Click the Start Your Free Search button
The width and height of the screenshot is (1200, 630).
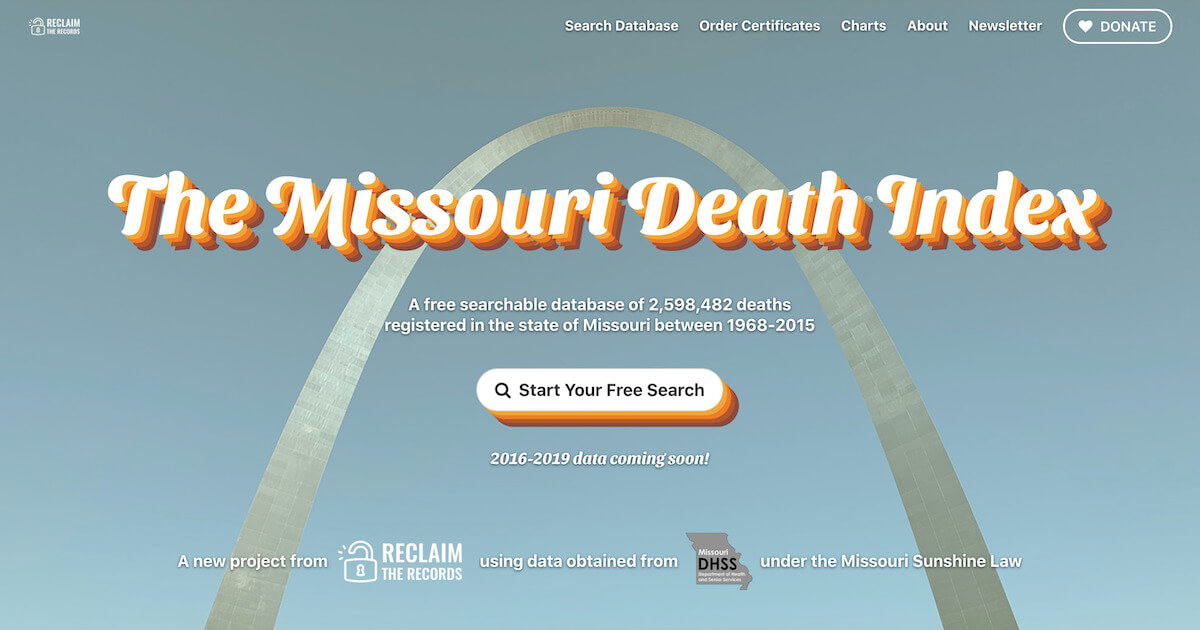coord(600,390)
